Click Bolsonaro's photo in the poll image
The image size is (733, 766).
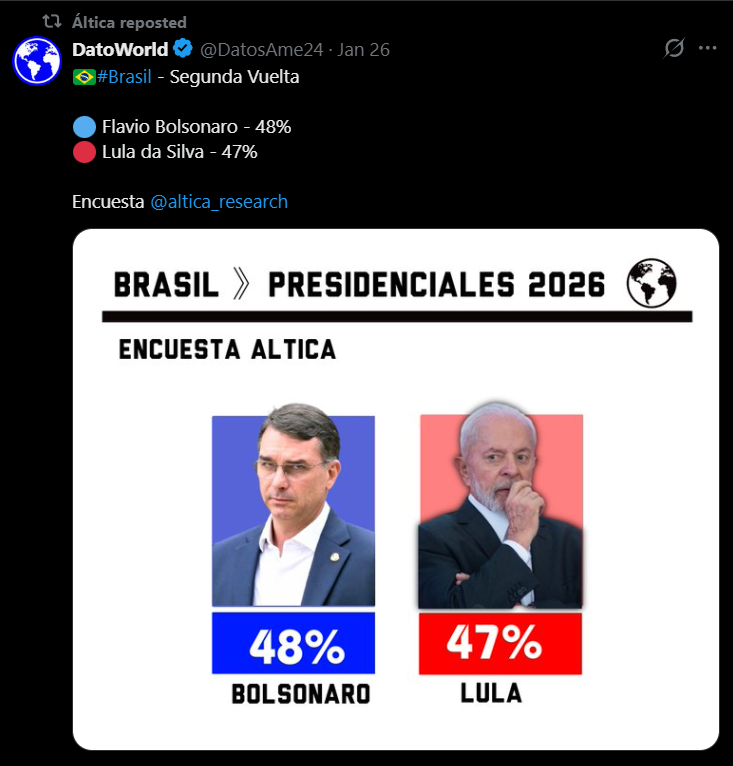pyautogui.click(x=293, y=510)
